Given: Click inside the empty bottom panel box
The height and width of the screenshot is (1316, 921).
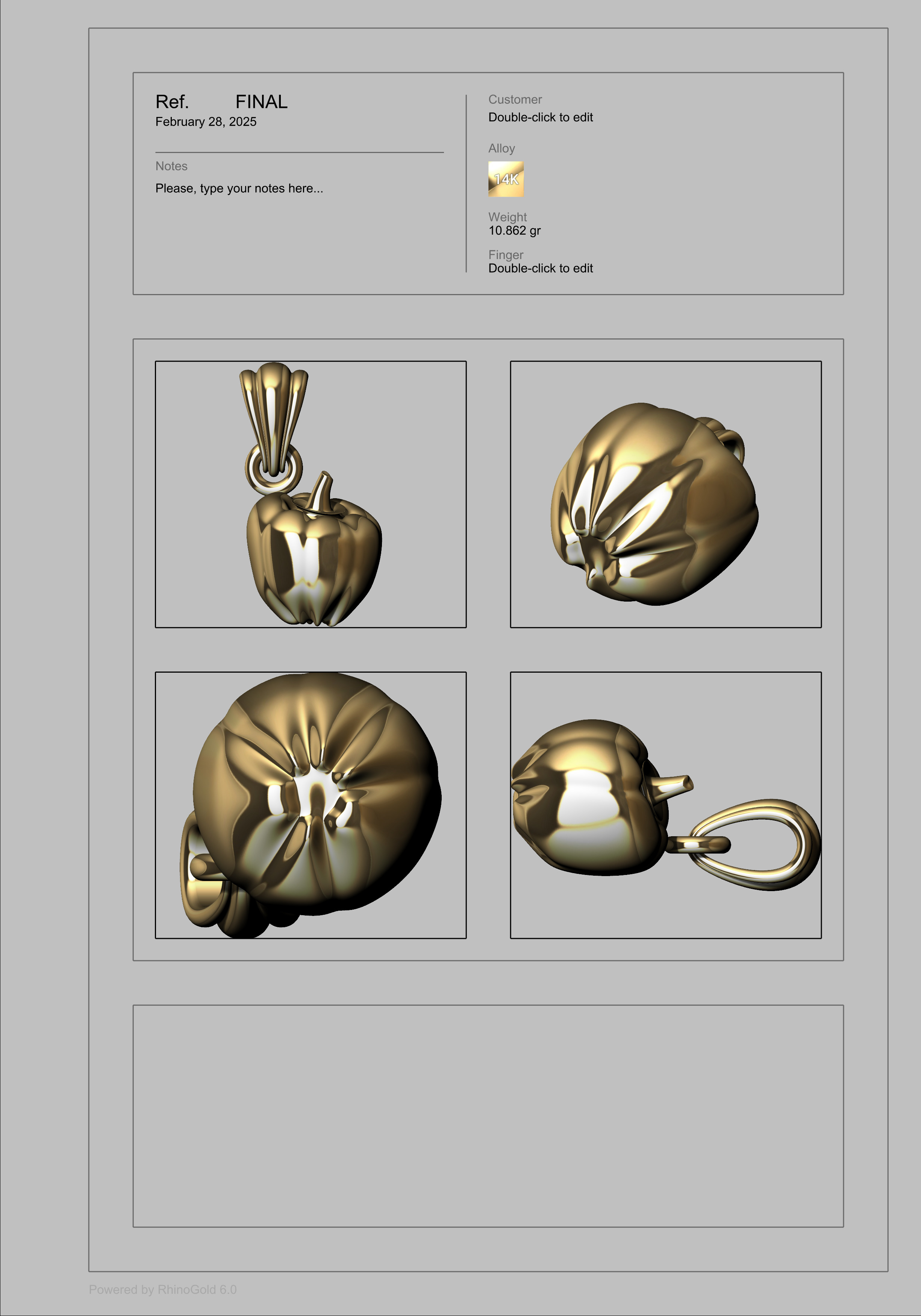Looking at the screenshot, I should click(488, 1115).
